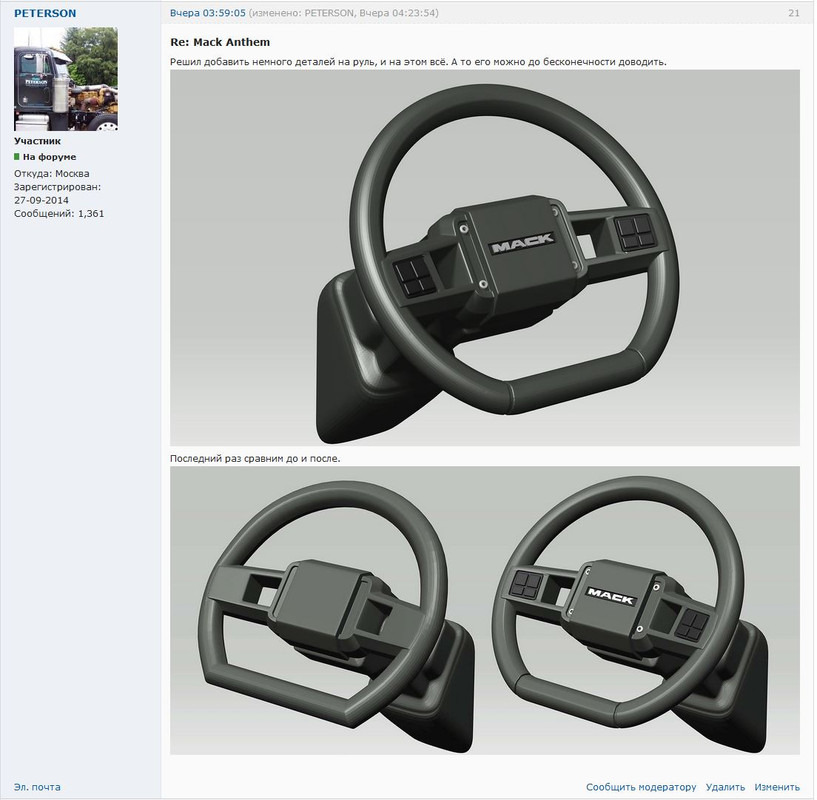Click the Удалить link
The height and width of the screenshot is (800, 817).
click(725, 787)
